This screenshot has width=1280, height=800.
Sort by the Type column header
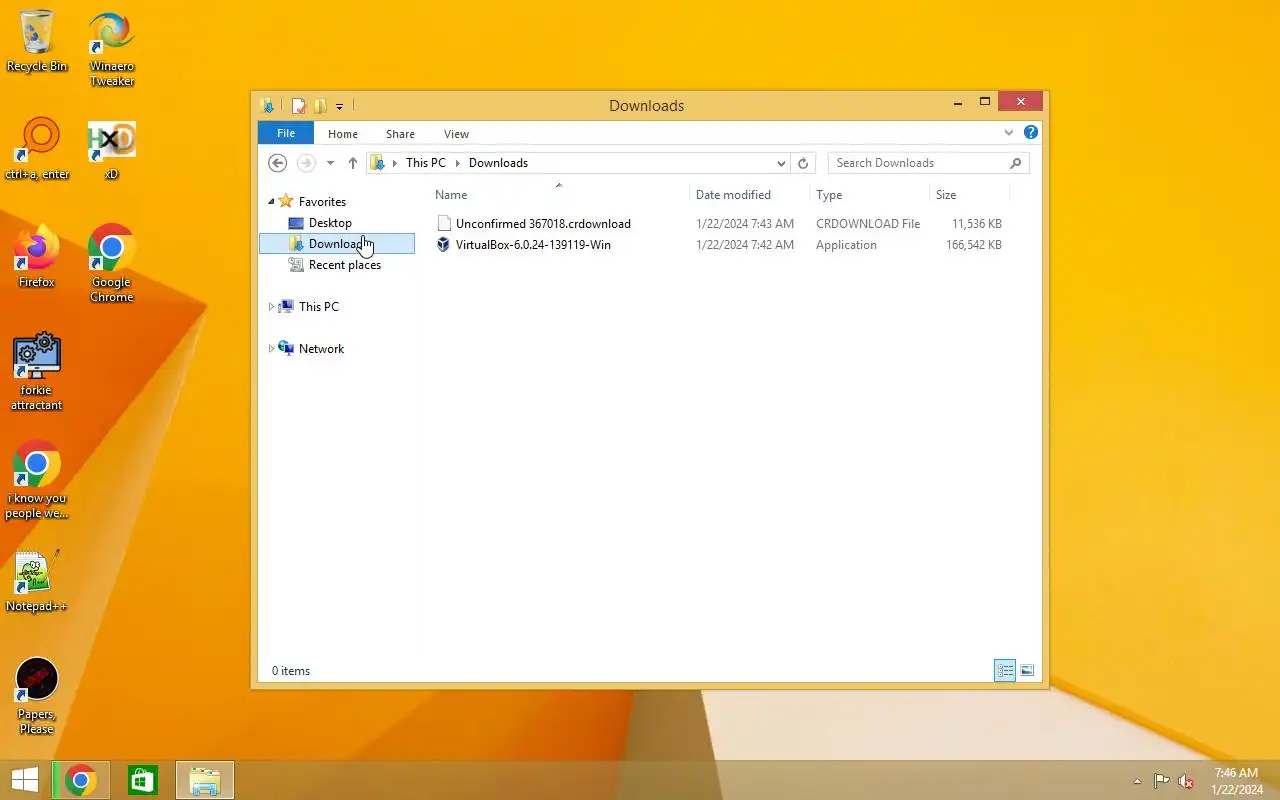(x=869, y=195)
